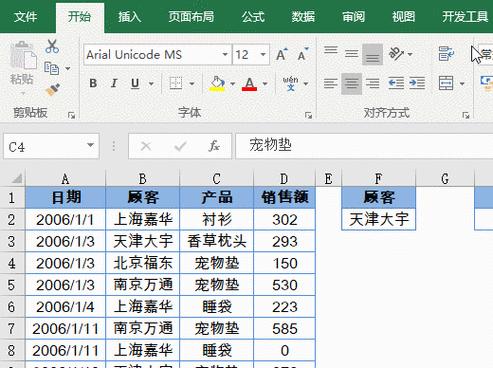Apply cell borders icon

[176, 83]
